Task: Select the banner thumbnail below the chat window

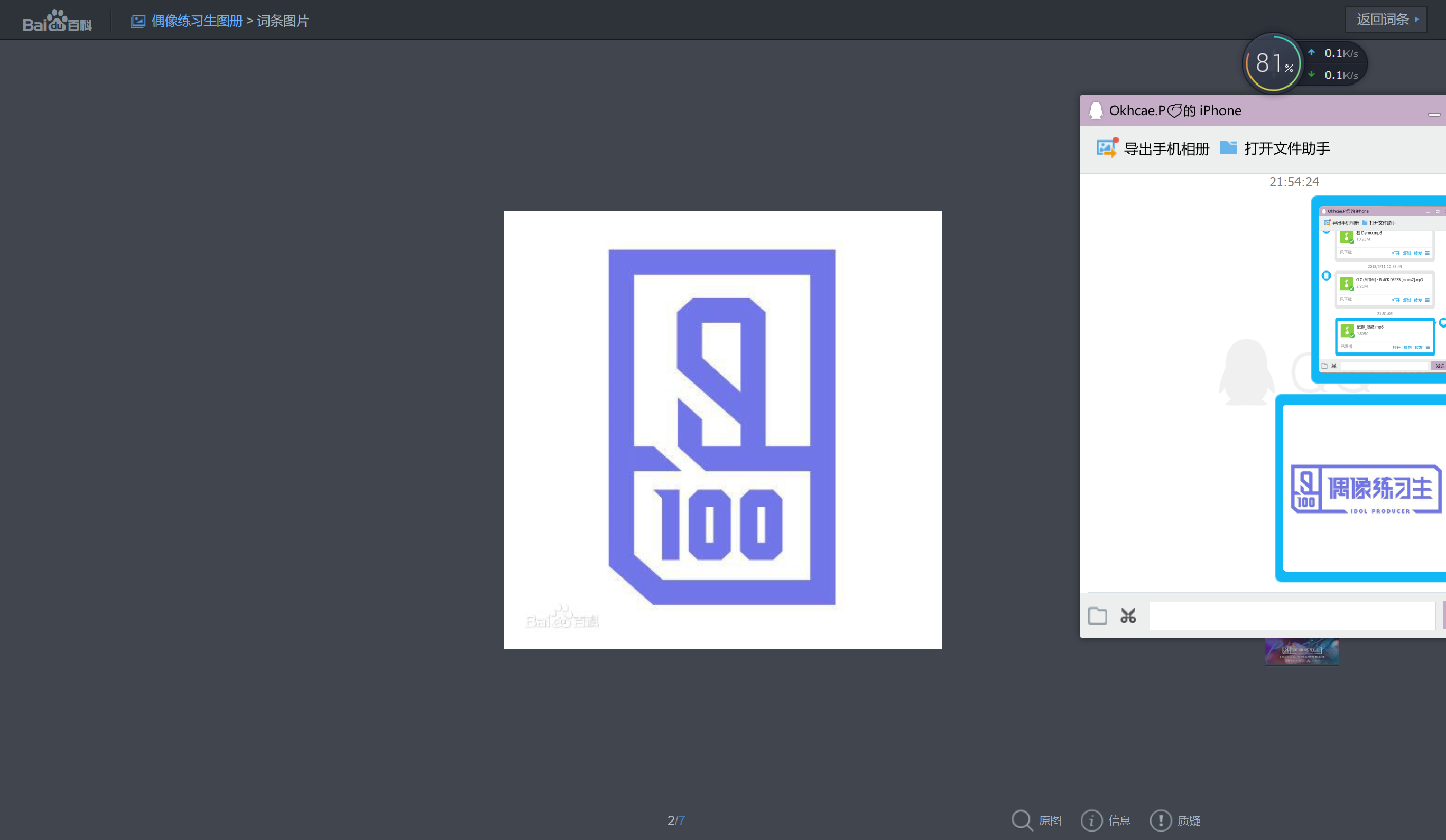Action: point(1302,652)
